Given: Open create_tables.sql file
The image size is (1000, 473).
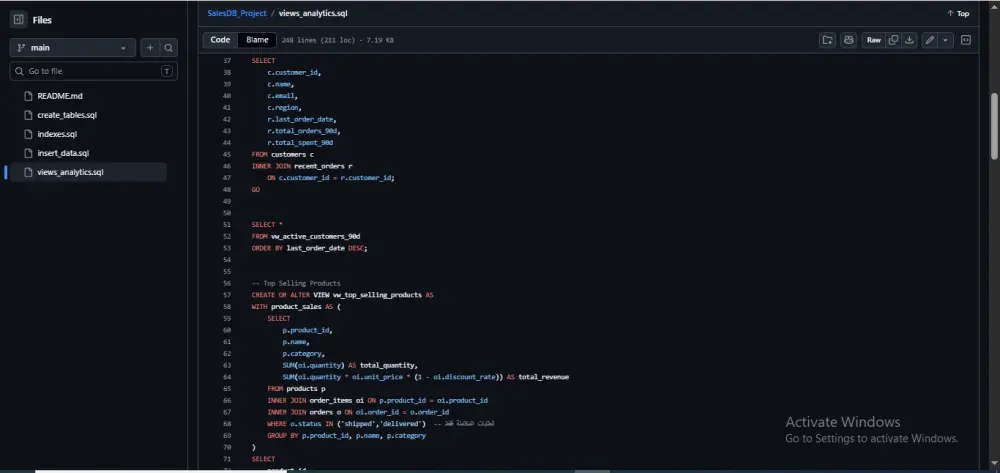Looking at the screenshot, I should tap(67, 115).
